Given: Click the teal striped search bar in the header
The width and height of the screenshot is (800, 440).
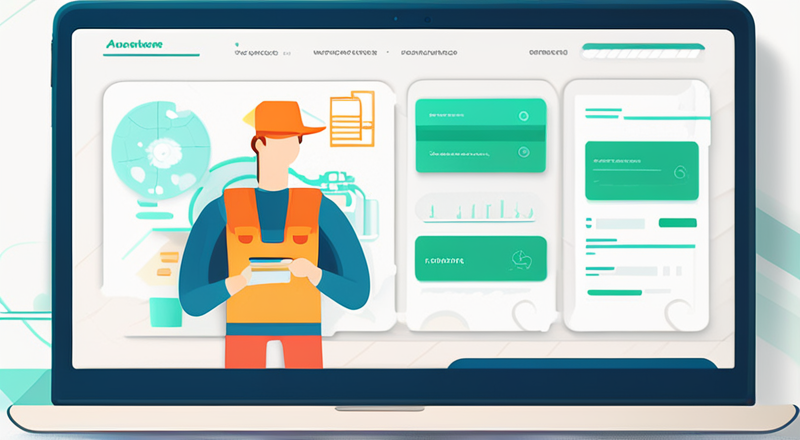Looking at the screenshot, I should [643, 51].
